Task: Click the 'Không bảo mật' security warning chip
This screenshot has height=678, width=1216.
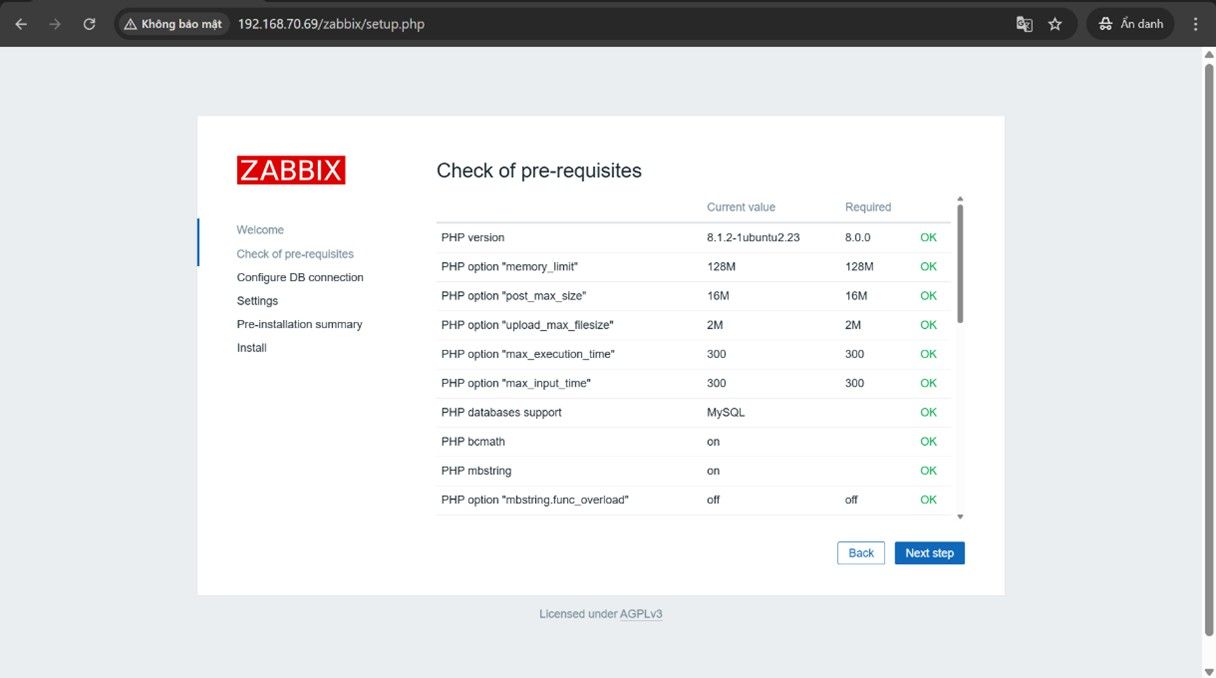Action: point(173,24)
